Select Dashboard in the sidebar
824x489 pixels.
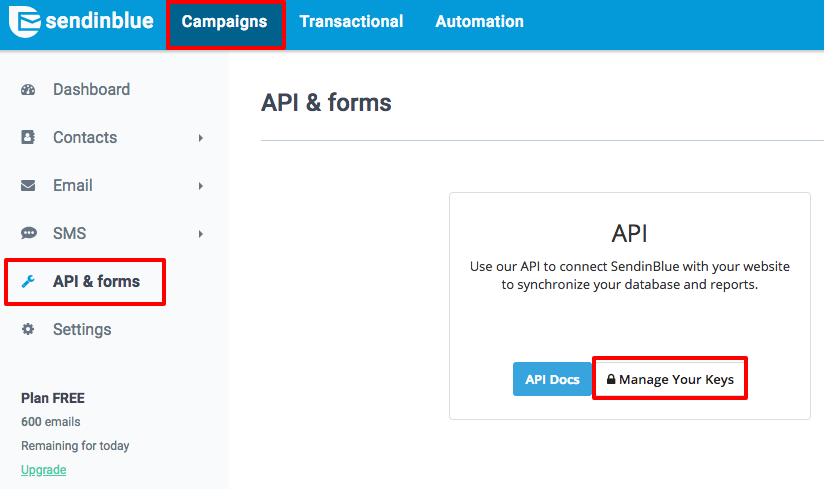coord(91,90)
